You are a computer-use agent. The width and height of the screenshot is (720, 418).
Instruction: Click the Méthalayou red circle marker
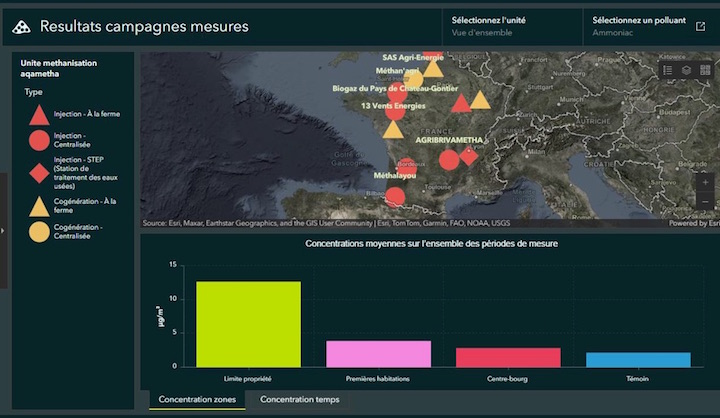tap(394, 197)
